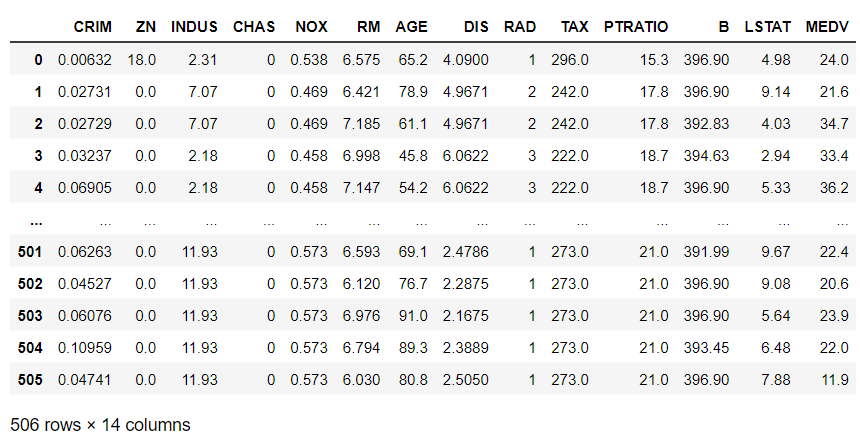The image size is (860, 445).
Task: Click CRIM value 0.00632
Action: (85, 59)
